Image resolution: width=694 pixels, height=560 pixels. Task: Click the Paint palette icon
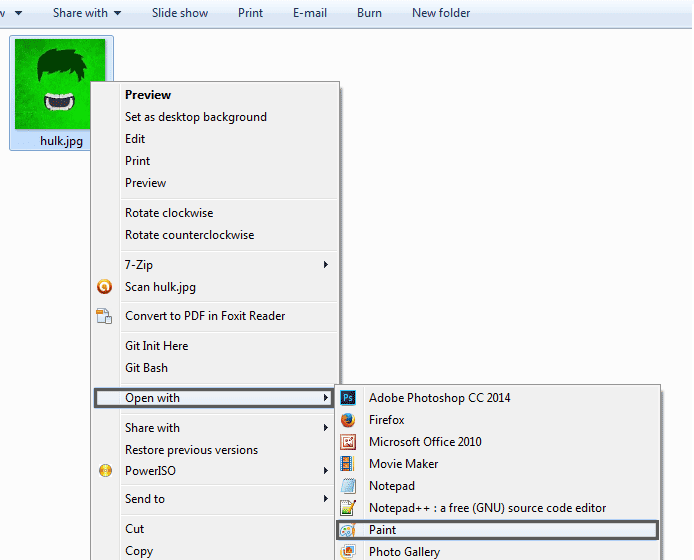click(x=348, y=530)
